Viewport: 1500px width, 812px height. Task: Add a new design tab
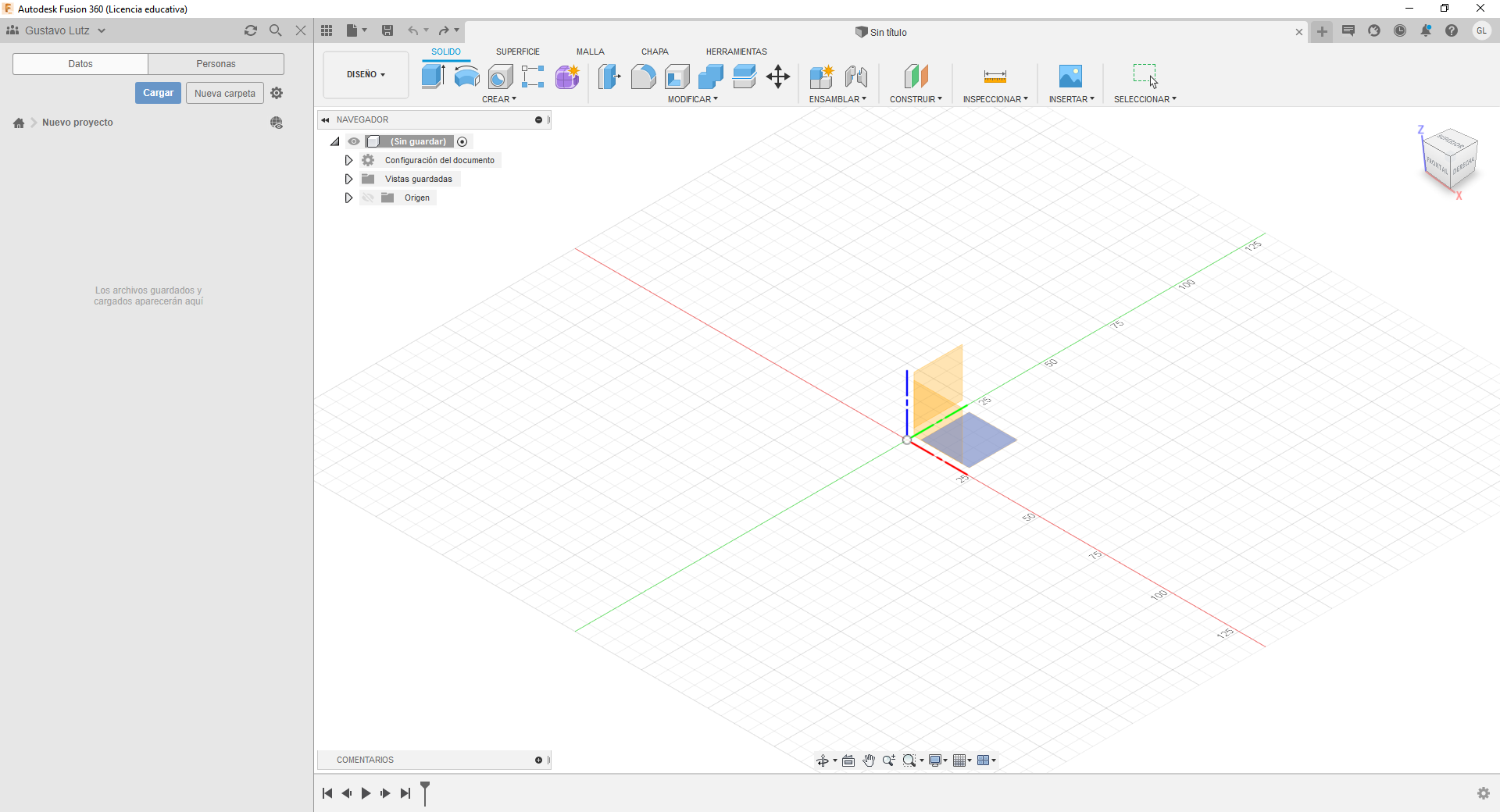click(x=1322, y=32)
